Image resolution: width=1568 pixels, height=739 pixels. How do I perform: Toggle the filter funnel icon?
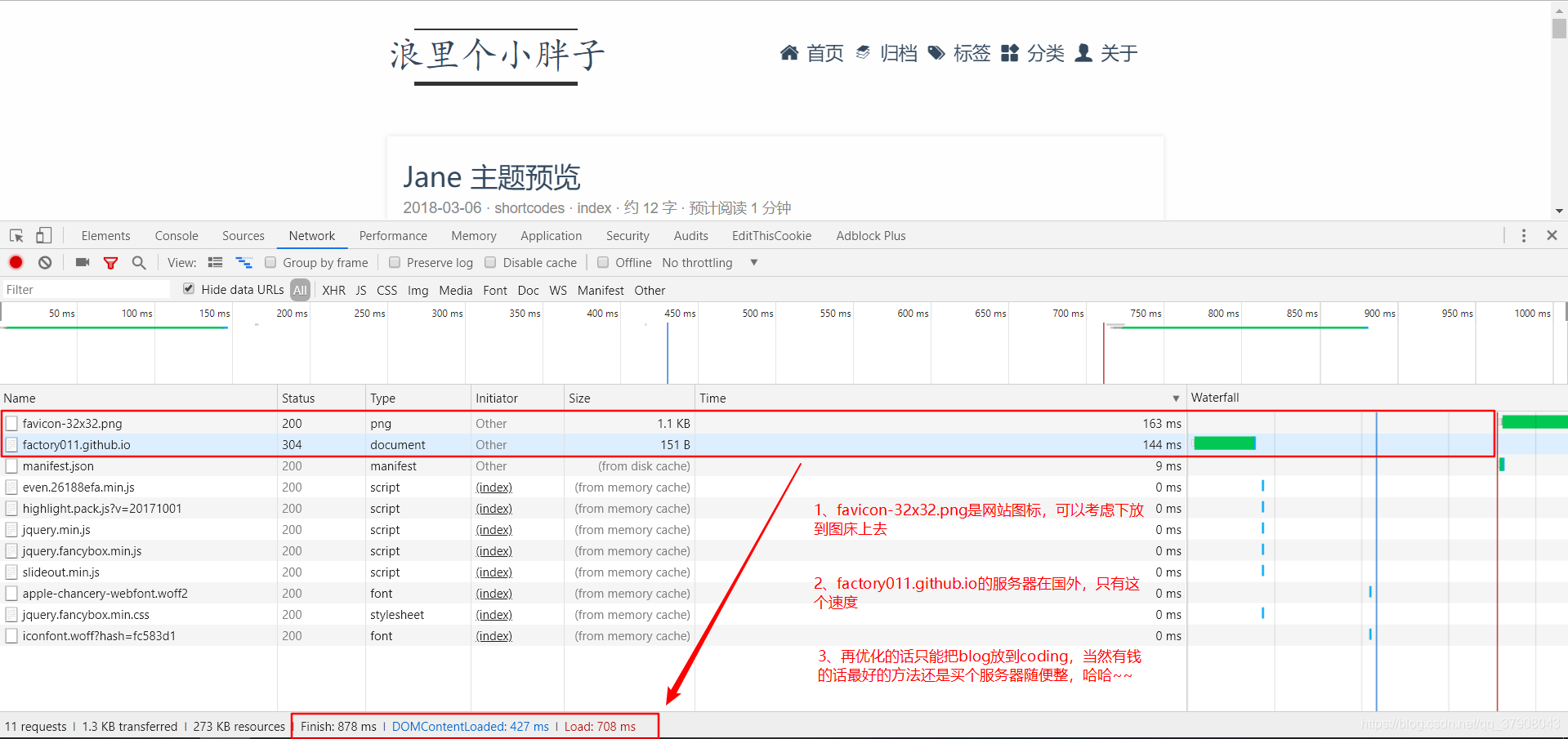coord(111,263)
